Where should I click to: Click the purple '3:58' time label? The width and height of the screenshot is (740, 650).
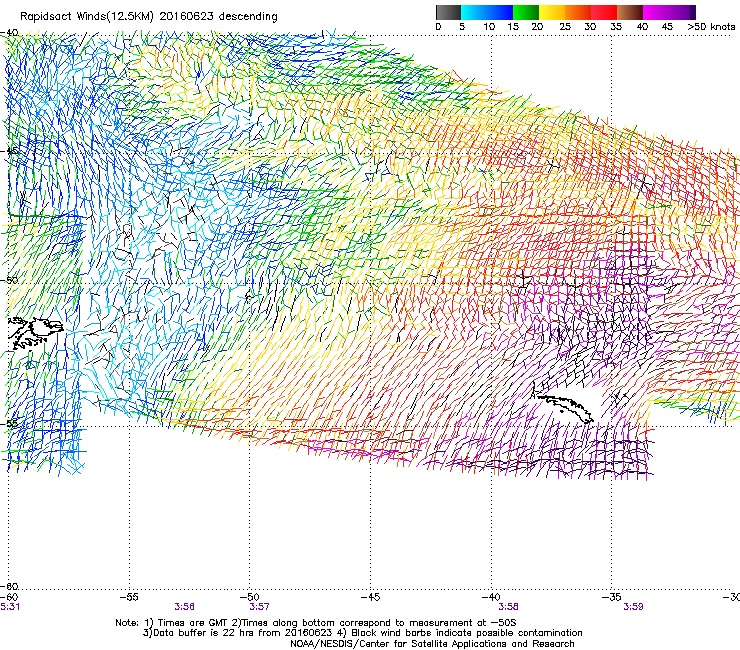click(x=508, y=607)
